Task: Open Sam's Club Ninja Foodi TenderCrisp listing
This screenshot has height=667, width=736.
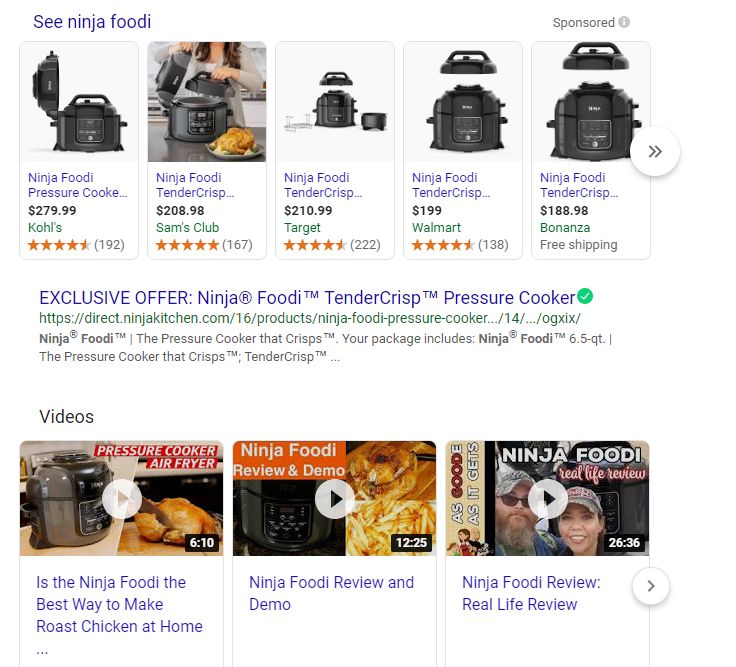Action: tap(195, 185)
